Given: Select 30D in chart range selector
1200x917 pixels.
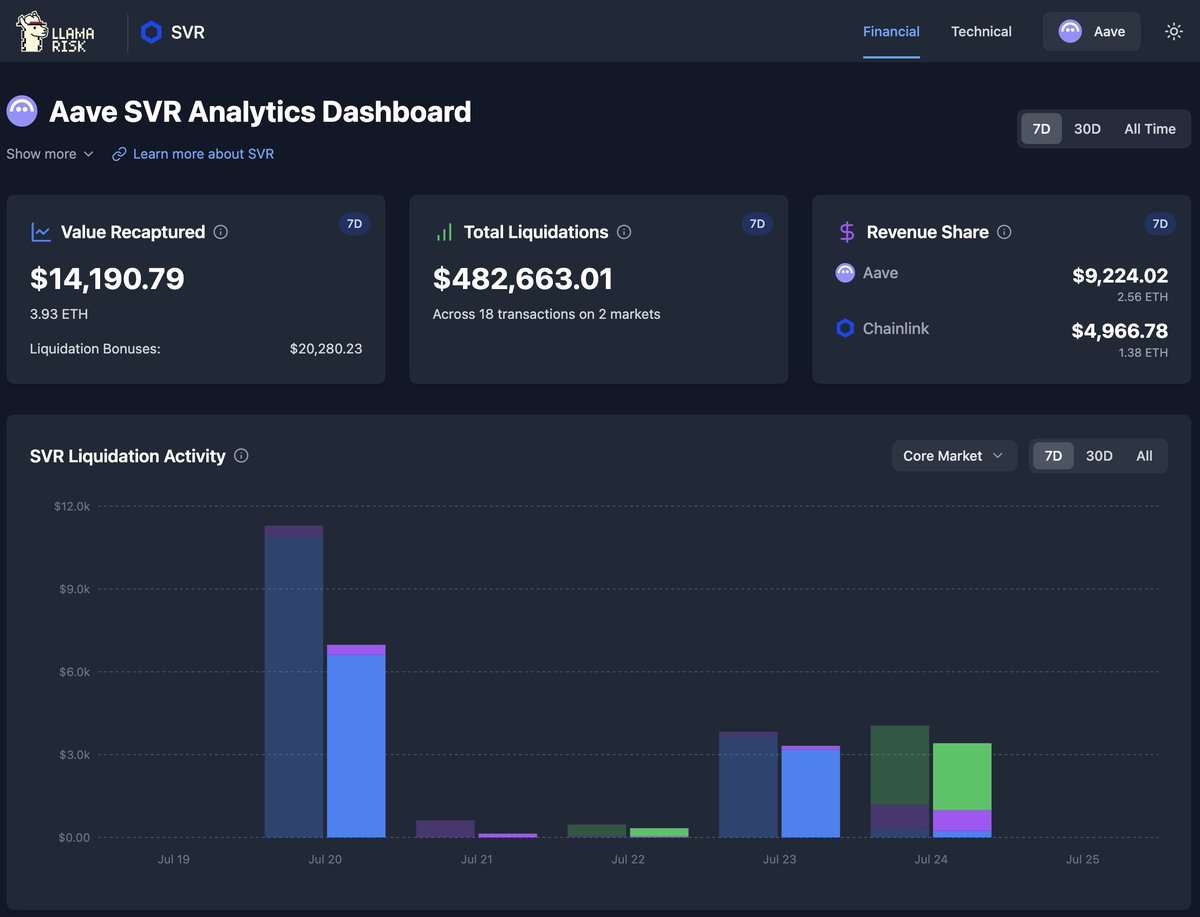Looking at the screenshot, I should click(x=1099, y=455).
